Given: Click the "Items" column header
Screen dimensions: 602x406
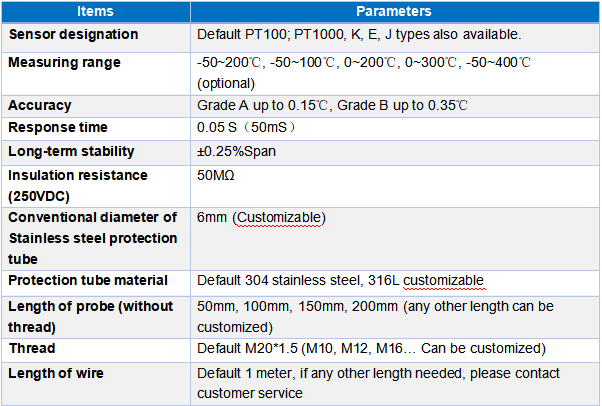Looking at the screenshot, I should tap(96, 12).
